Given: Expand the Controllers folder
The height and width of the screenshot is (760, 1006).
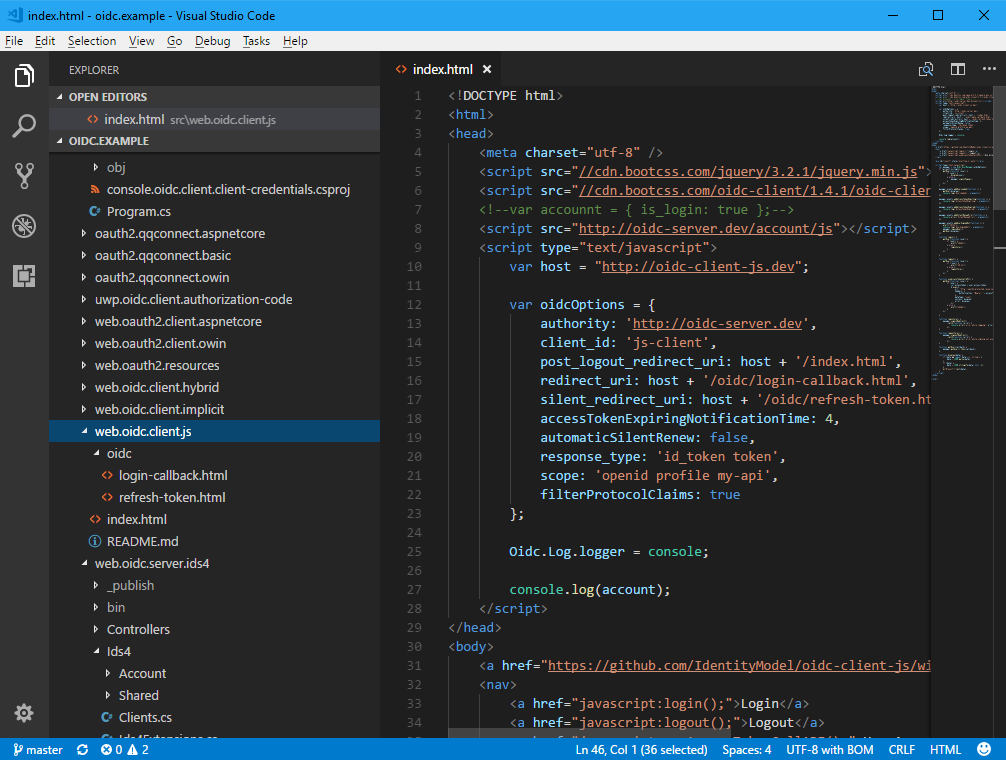Looking at the screenshot, I should (x=96, y=629).
